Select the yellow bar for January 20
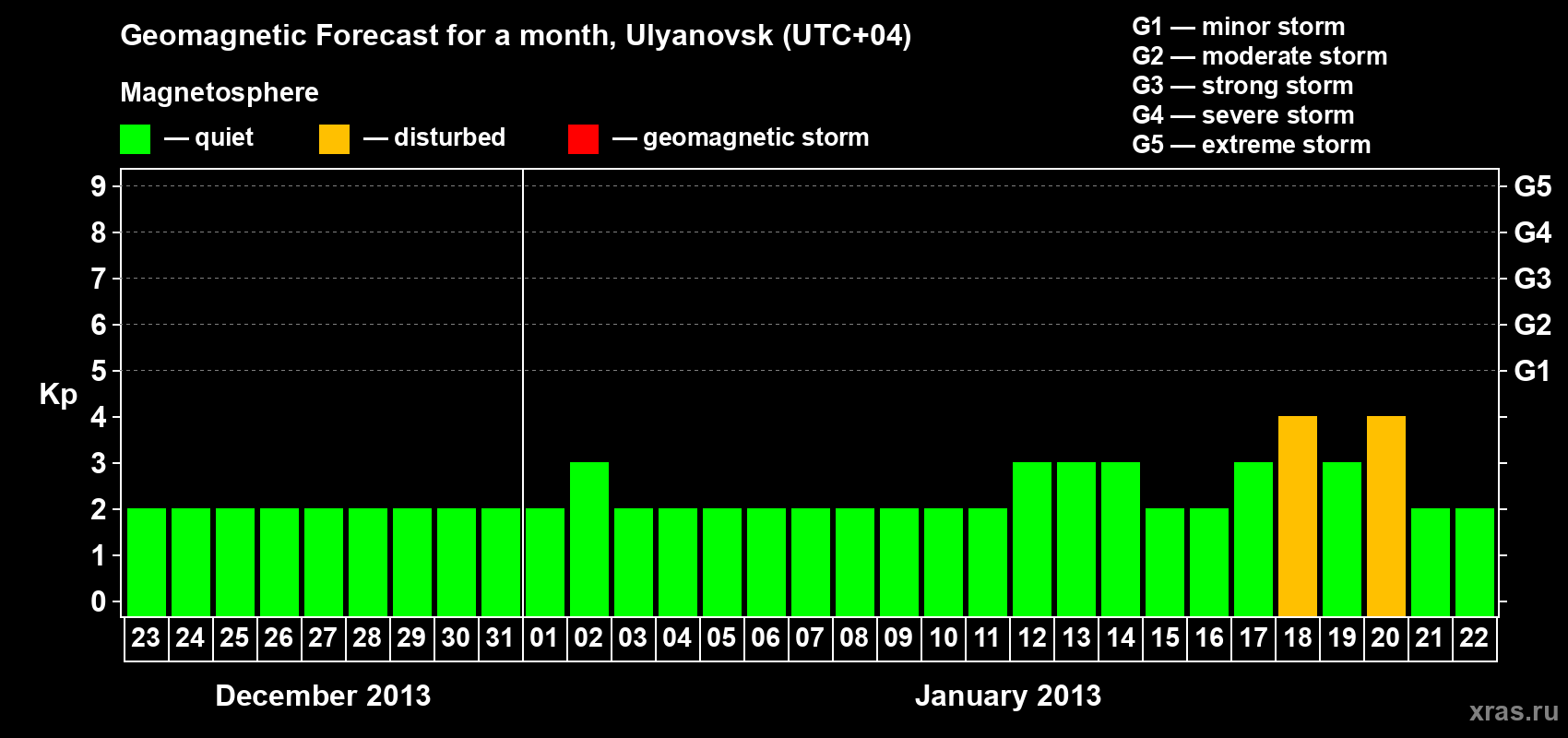 pyautogui.click(x=1385, y=516)
